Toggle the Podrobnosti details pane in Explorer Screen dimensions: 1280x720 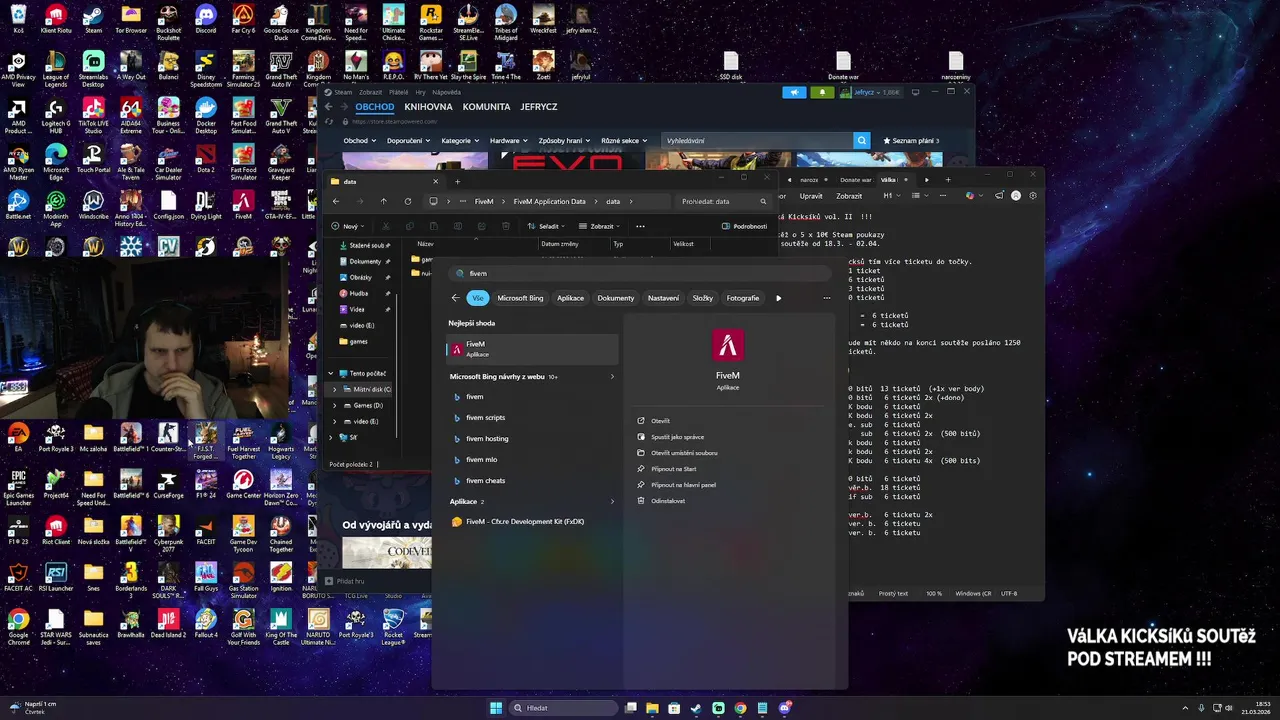(744, 226)
